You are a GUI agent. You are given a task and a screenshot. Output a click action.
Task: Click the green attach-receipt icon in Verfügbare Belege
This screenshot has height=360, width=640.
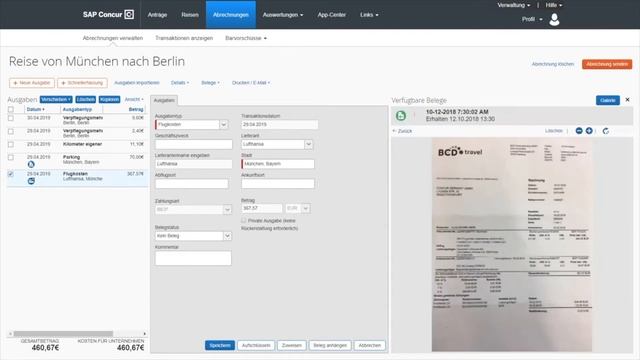click(x=401, y=116)
